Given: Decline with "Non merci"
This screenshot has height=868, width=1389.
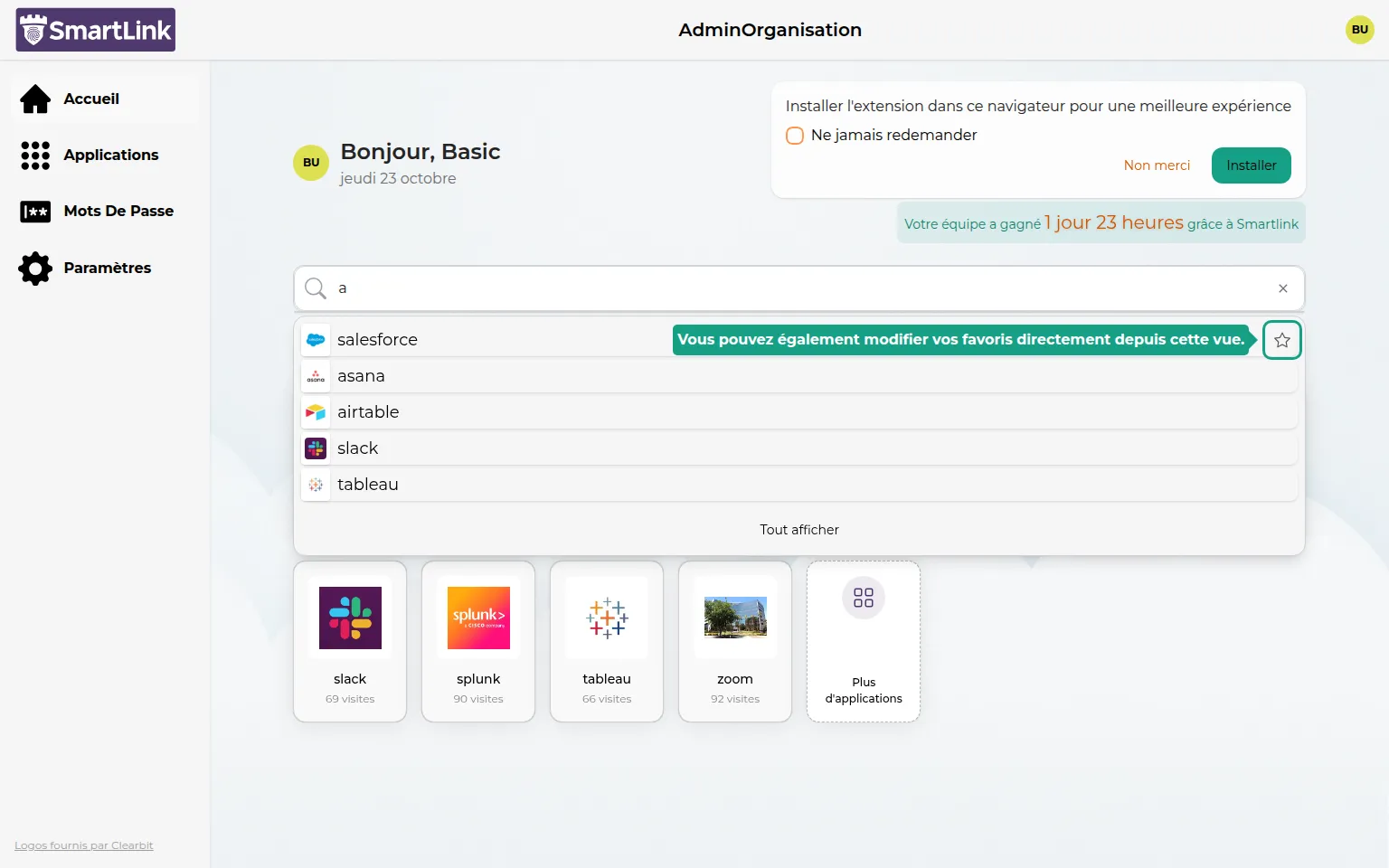Looking at the screenshot, I should 1157,165.
